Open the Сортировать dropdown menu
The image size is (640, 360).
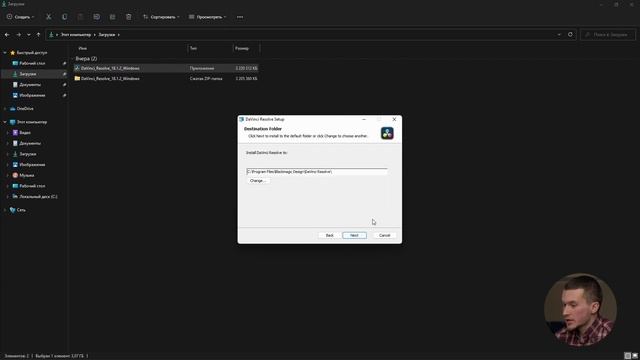(161, 17)
